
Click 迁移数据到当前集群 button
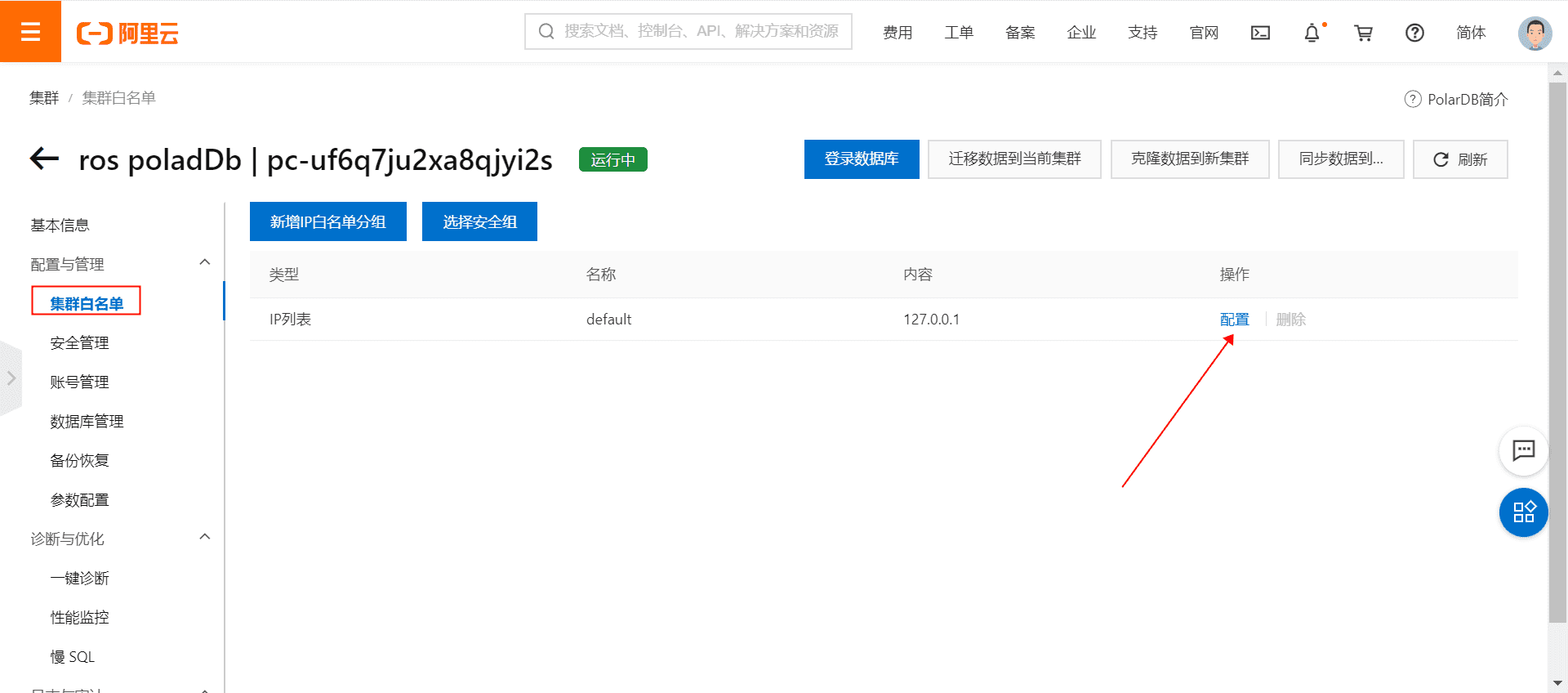tap(1014, 159)
